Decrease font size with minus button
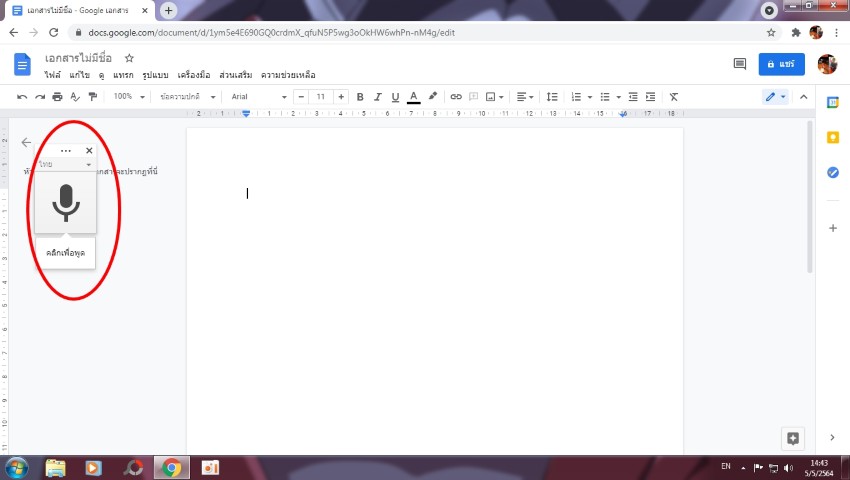 [x=301, y=97]
